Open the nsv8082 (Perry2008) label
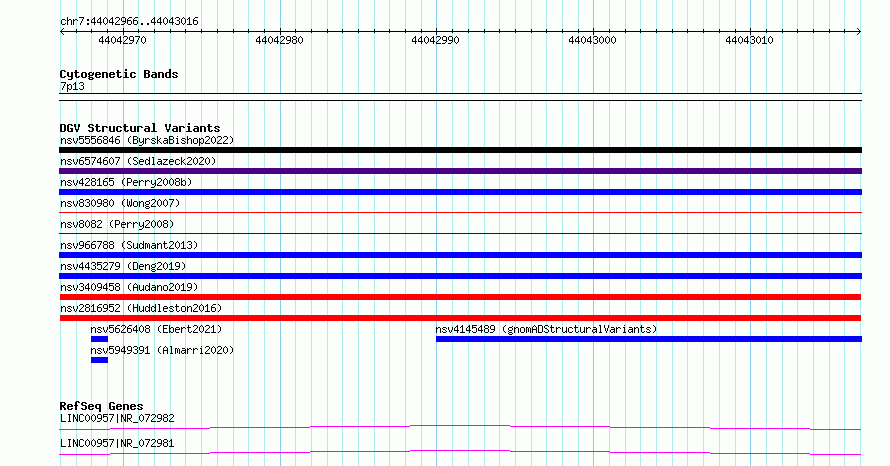This screenshot has height=466, width=890. (x=117, y=224)
